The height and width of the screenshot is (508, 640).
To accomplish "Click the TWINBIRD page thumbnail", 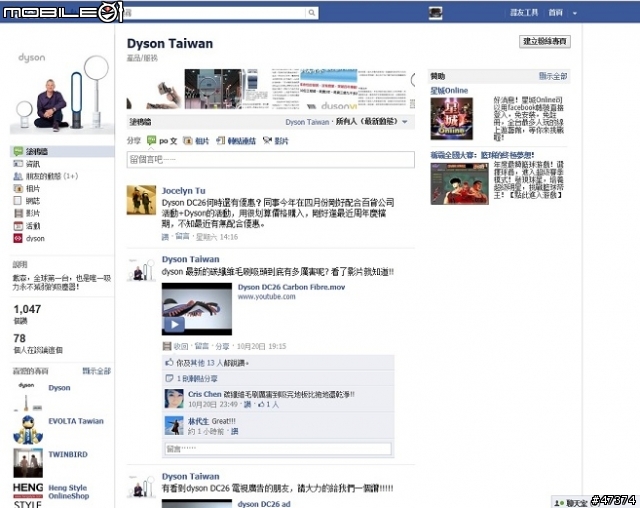I will pos(28,463).
